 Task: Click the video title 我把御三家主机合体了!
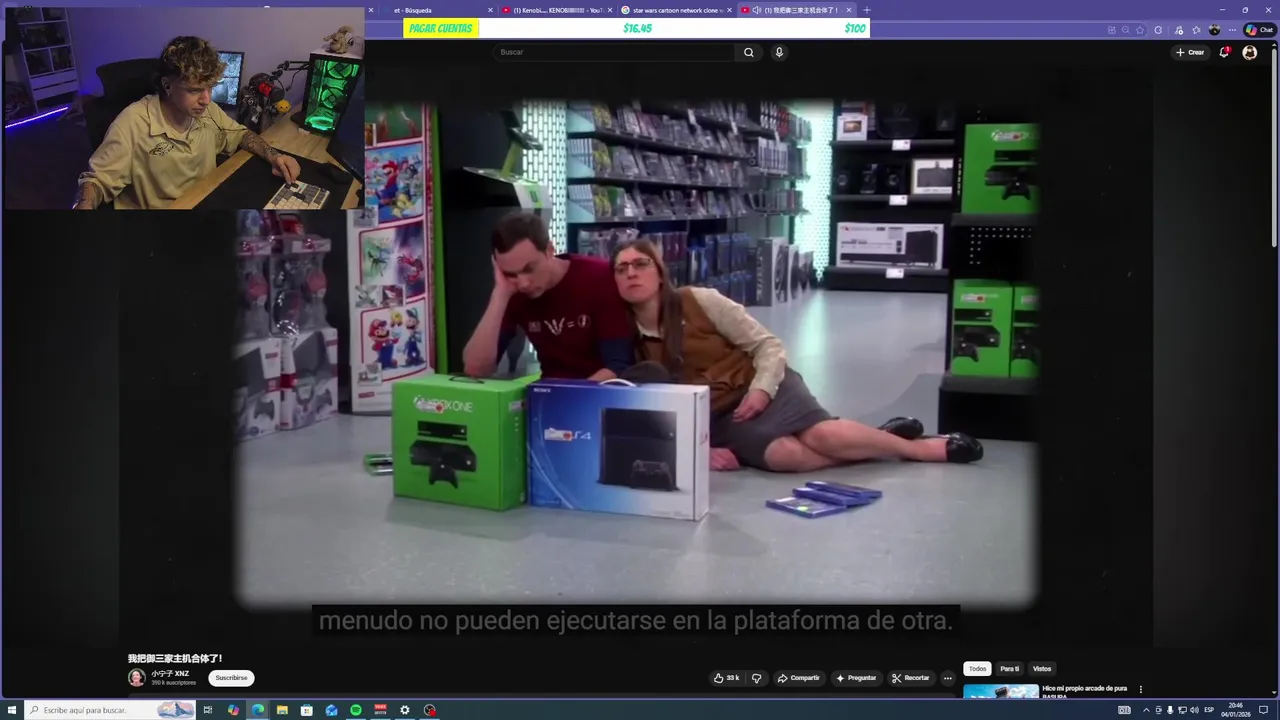coord(175,658)
